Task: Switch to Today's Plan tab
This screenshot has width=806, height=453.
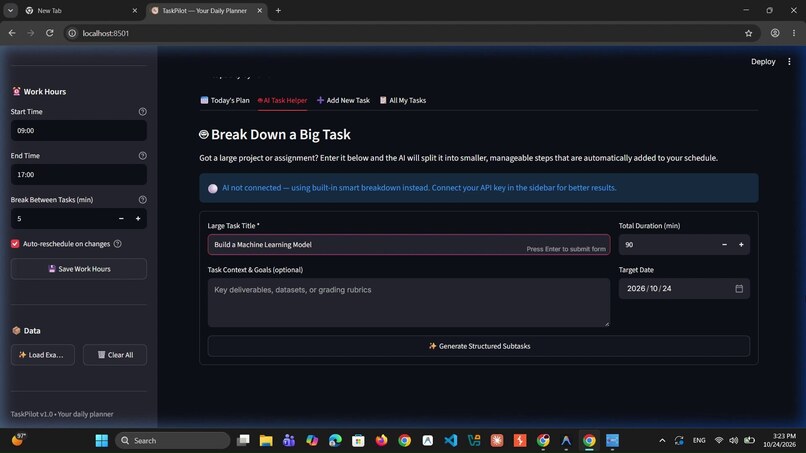Action: pyautogui.click(x=225, y=100)
